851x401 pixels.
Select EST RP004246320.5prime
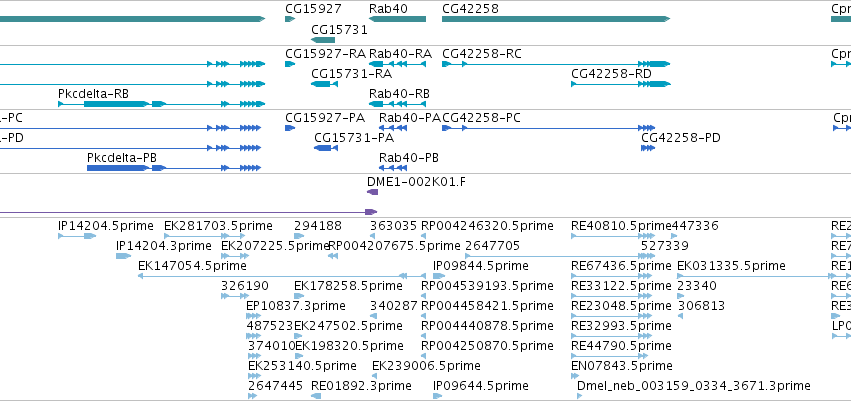click(x=423, y=235)
